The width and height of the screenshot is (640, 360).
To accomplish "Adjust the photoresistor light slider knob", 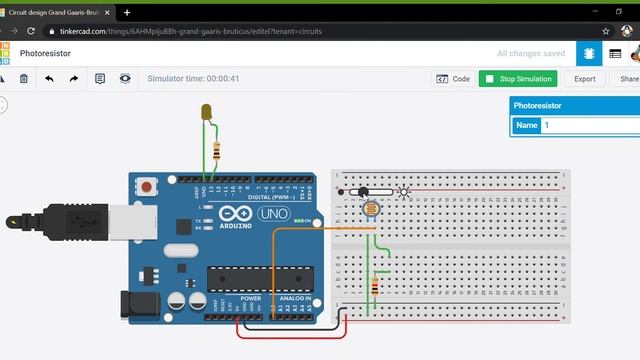I will point(363,191).
